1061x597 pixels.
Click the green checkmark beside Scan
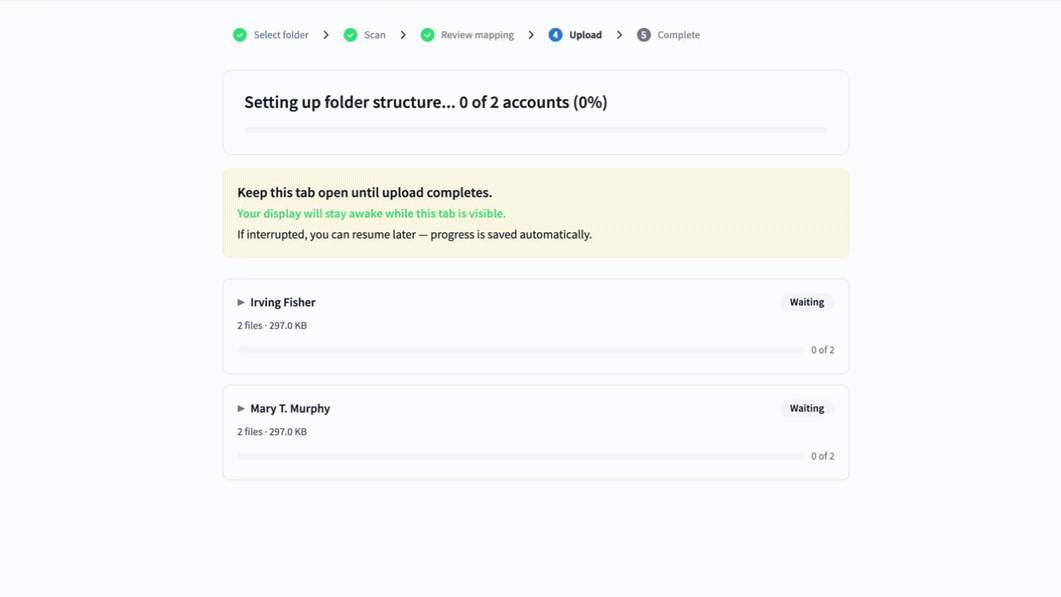pos(350,35)
